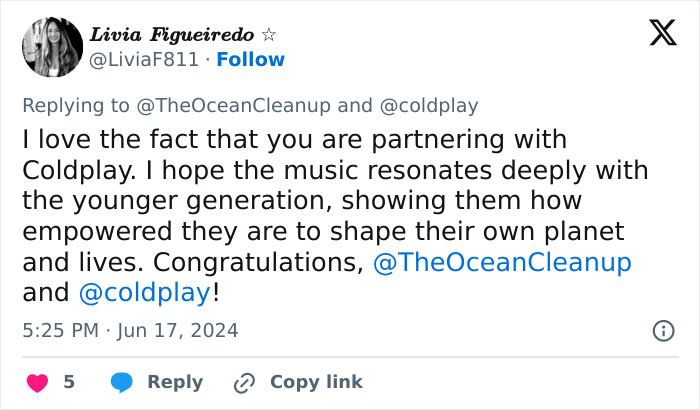The image size is (700, 410).
Task: Open the @LiviaF811 handle
Action: point(144,59)
